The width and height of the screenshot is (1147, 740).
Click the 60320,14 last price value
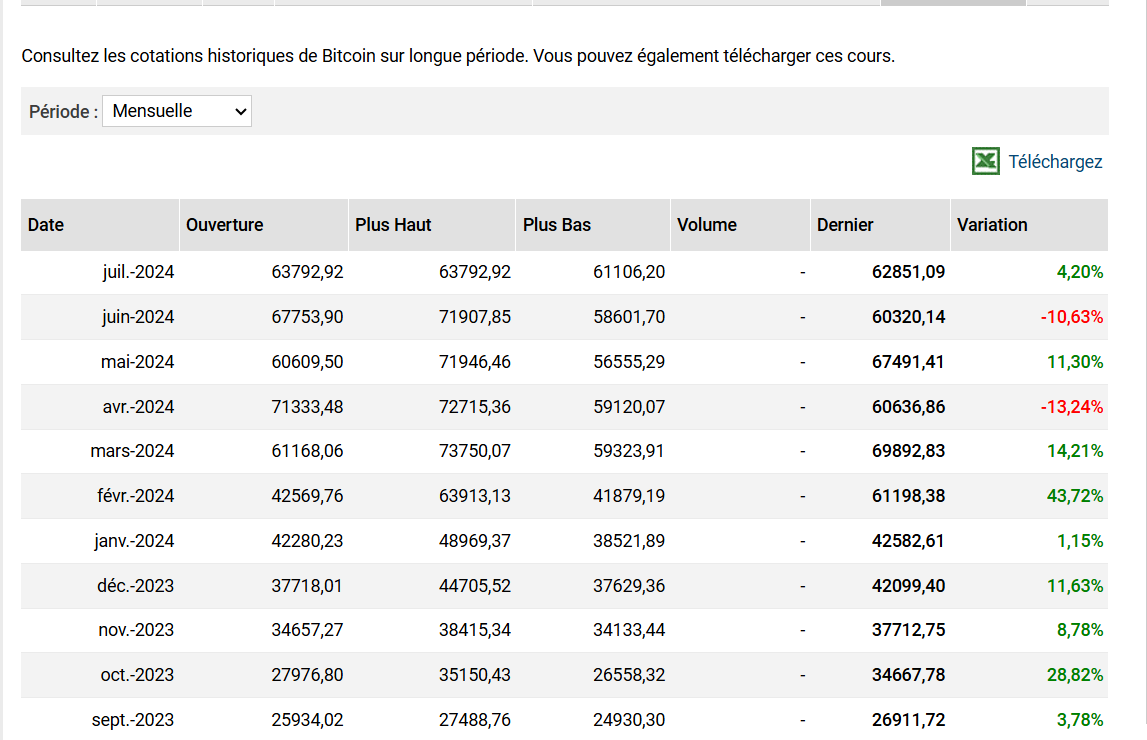909,317
